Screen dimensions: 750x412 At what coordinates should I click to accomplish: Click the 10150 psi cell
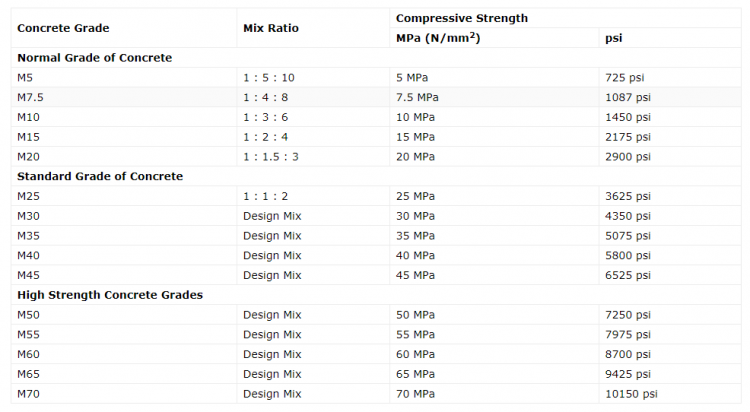coord(631,394)
